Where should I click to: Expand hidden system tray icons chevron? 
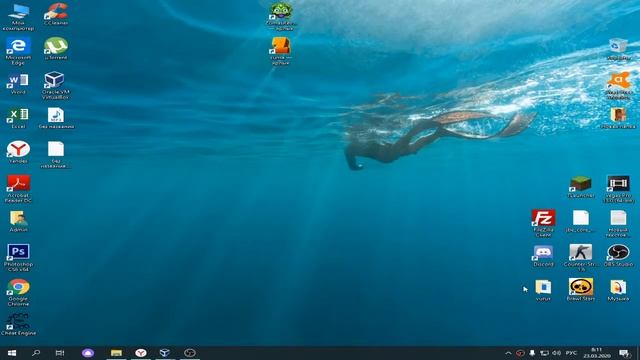click(x=508, y=353)
